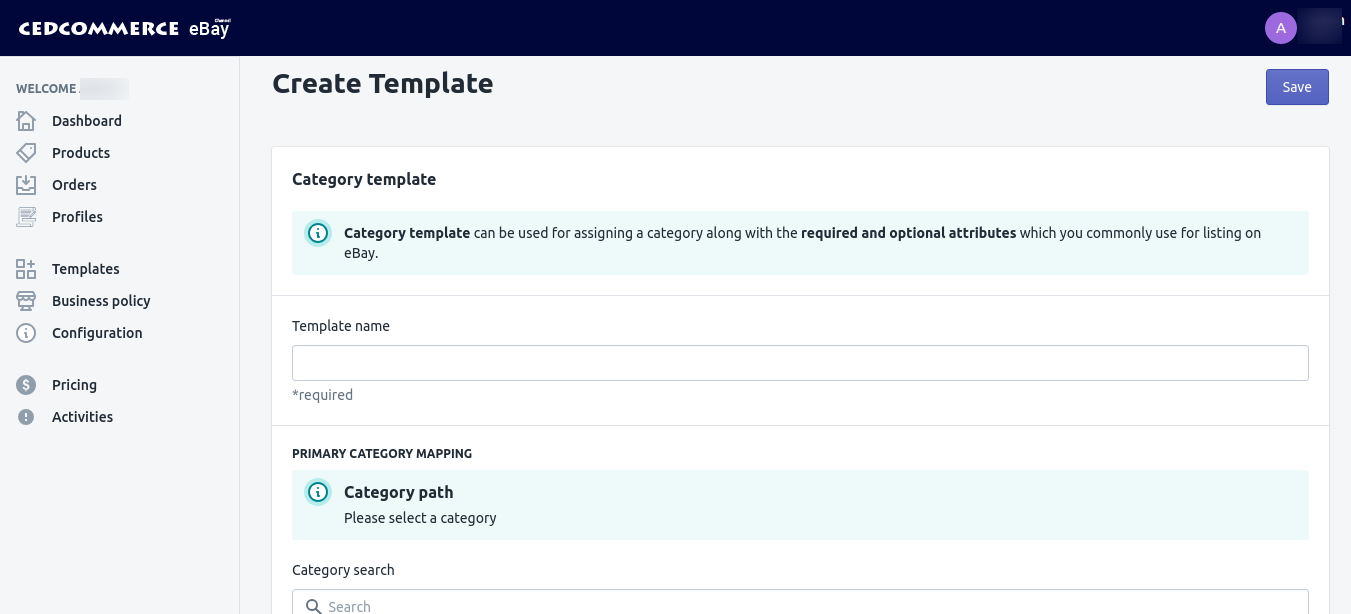The height and width of the screenshot is (614, 1351).
Task: Click the CedCommerce eBay logo
Action: click(124, 28)
